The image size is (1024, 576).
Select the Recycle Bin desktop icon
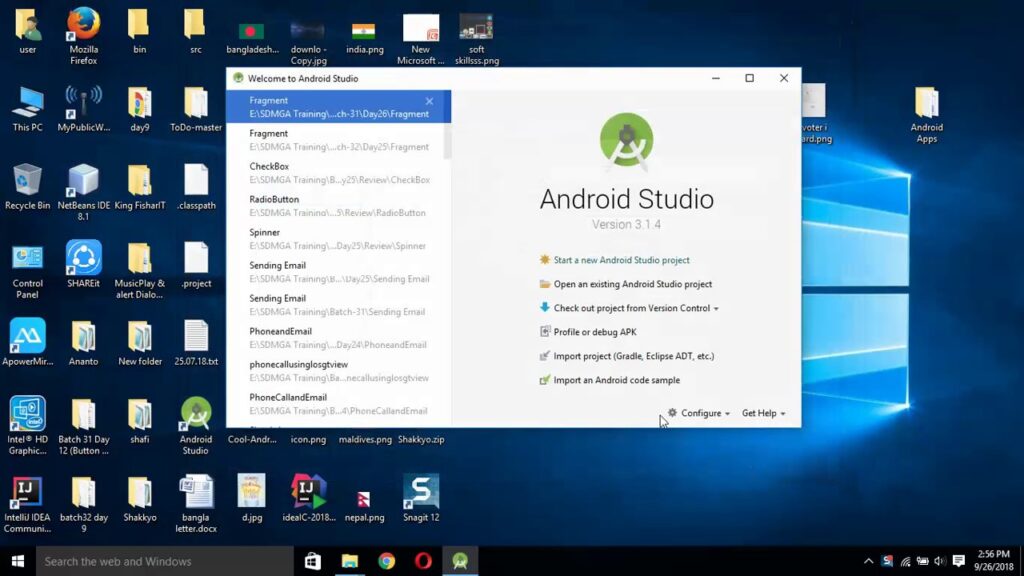(27, 187)
